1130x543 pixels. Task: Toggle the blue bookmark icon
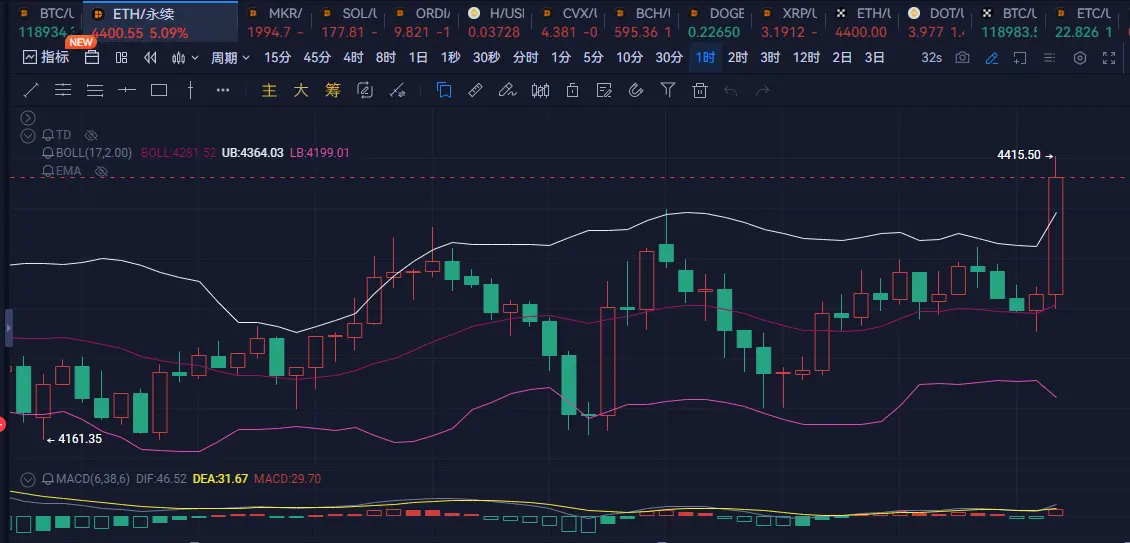(444, 90)
